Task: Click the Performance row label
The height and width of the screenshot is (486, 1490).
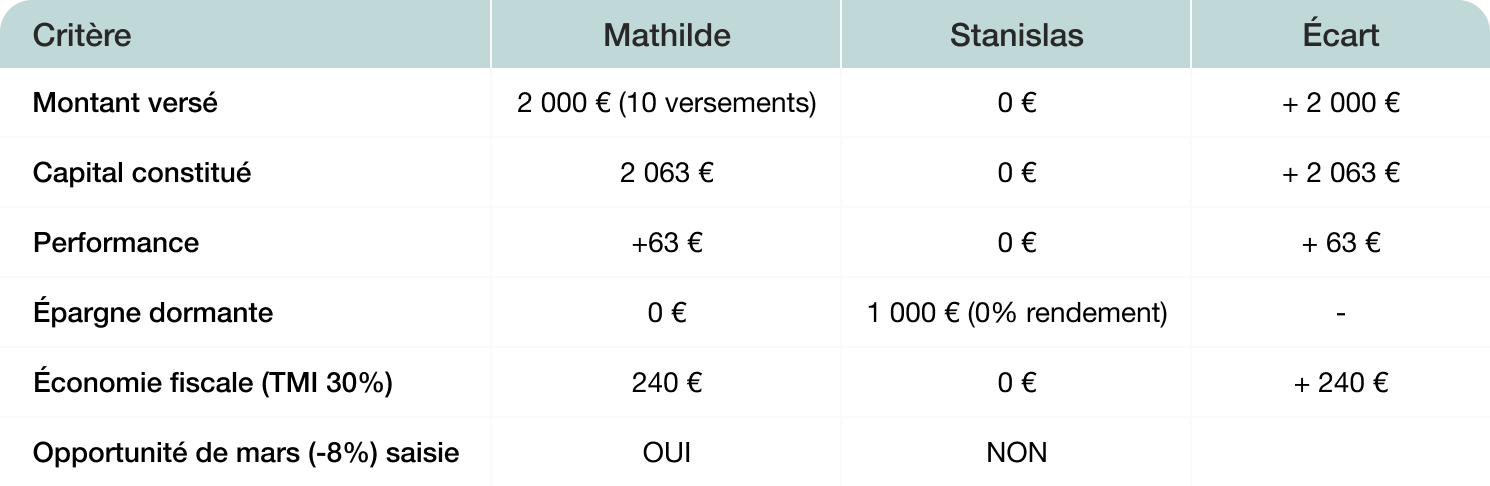Action: [x=116, y=243]
